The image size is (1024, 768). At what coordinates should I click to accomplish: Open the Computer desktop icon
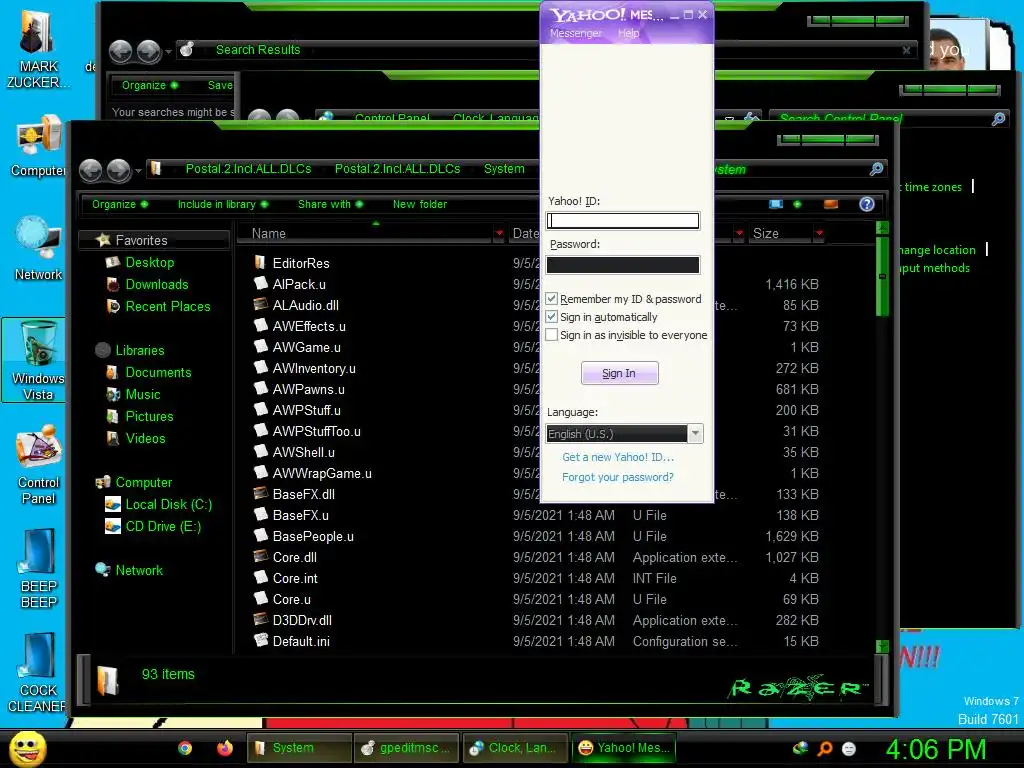tap(38, 146)
